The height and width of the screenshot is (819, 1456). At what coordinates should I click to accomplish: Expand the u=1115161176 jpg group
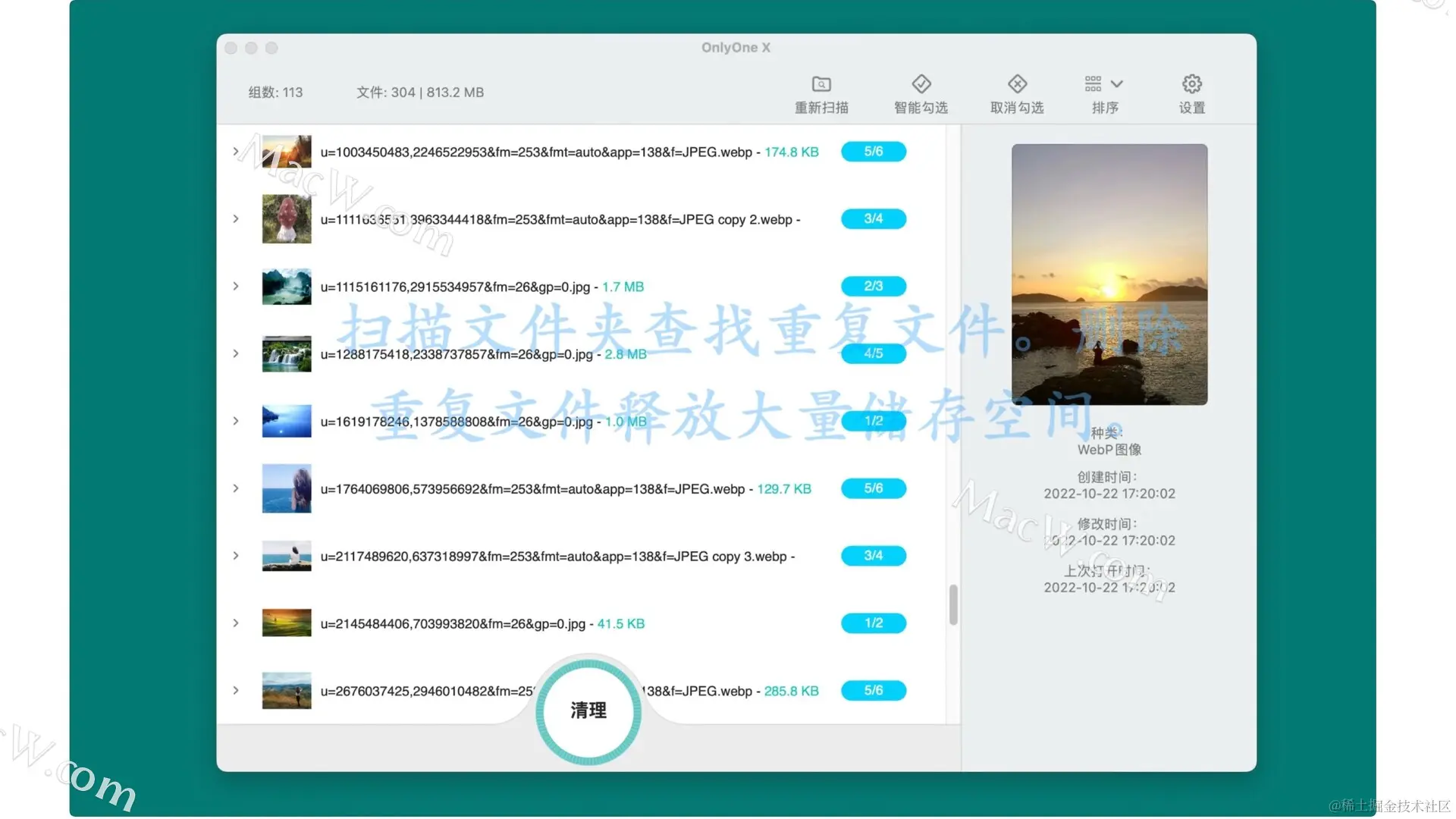236,287
